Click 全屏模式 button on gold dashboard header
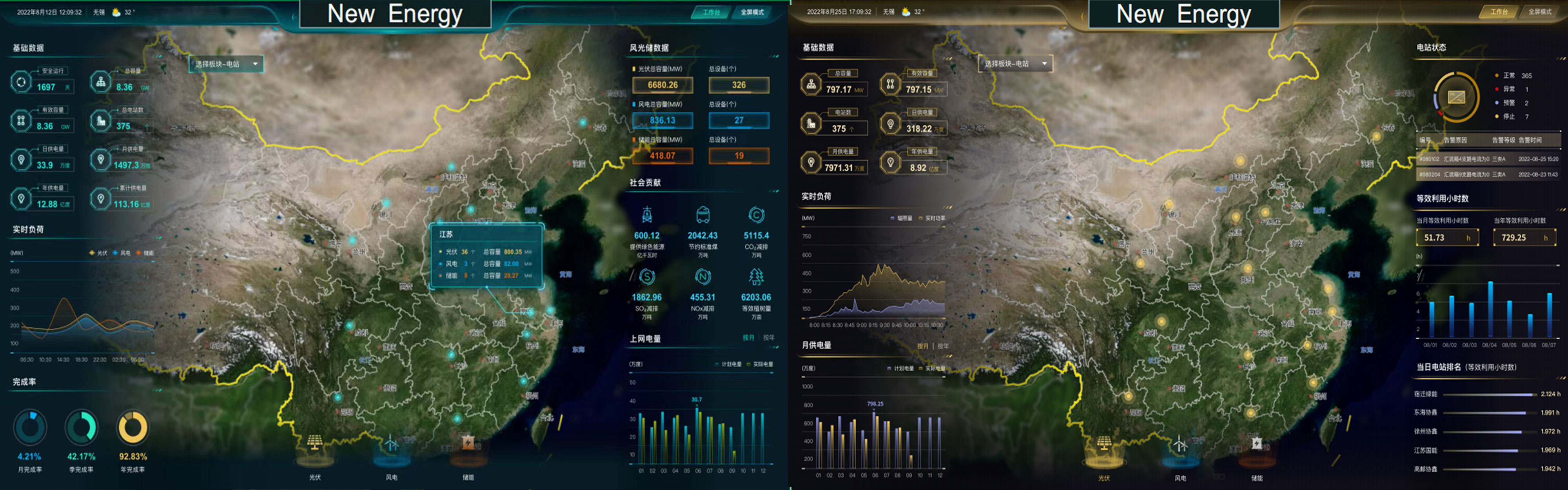 (1539, 12)
